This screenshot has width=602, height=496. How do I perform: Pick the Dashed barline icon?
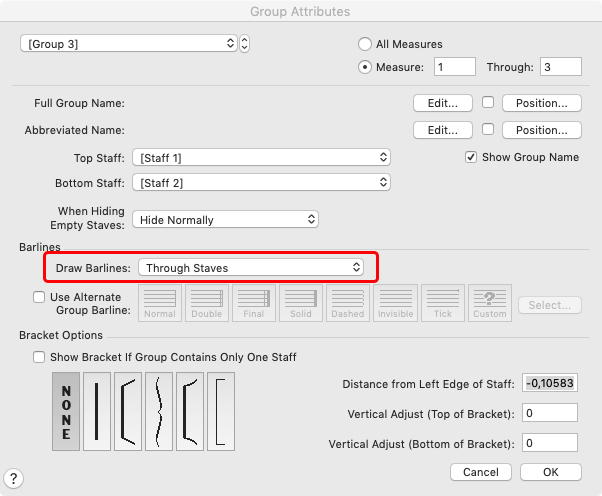(x=347, y=303)
